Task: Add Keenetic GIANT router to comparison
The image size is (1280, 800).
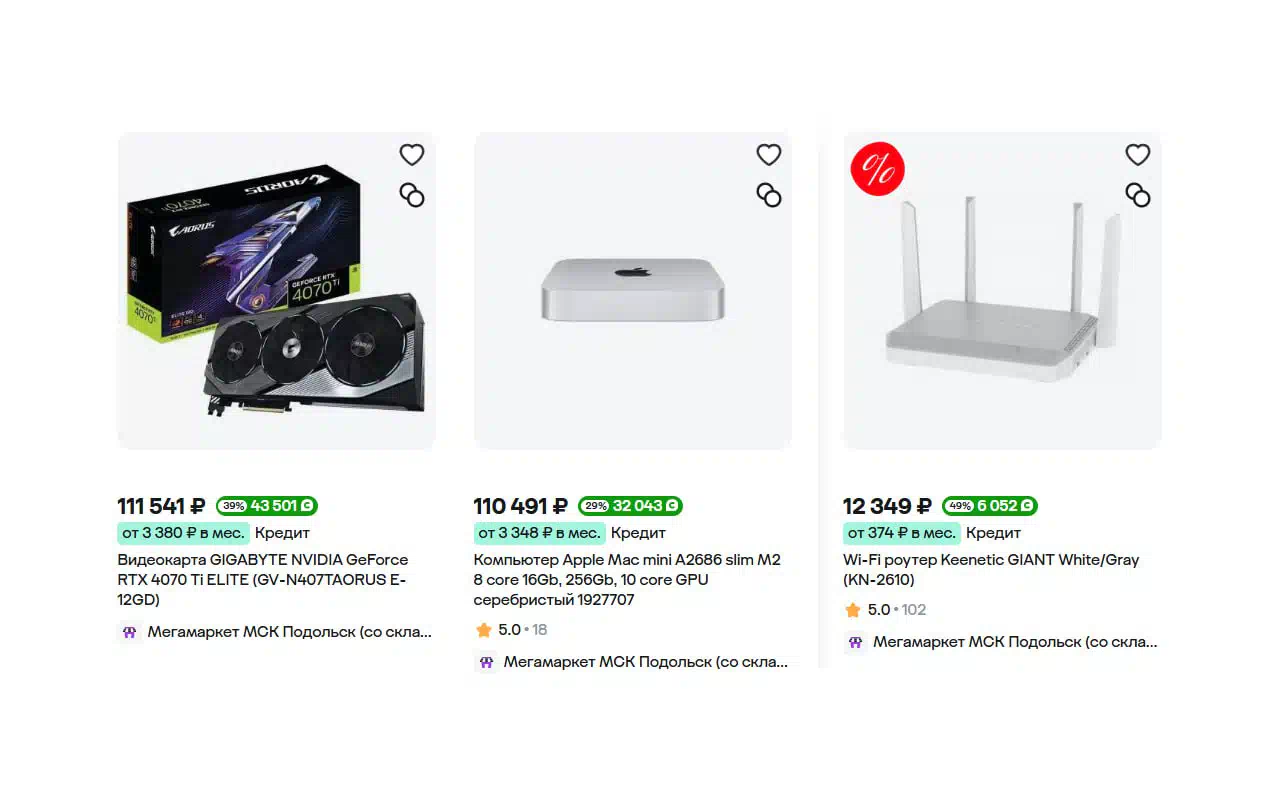Action: click(x=1138, y=195)
